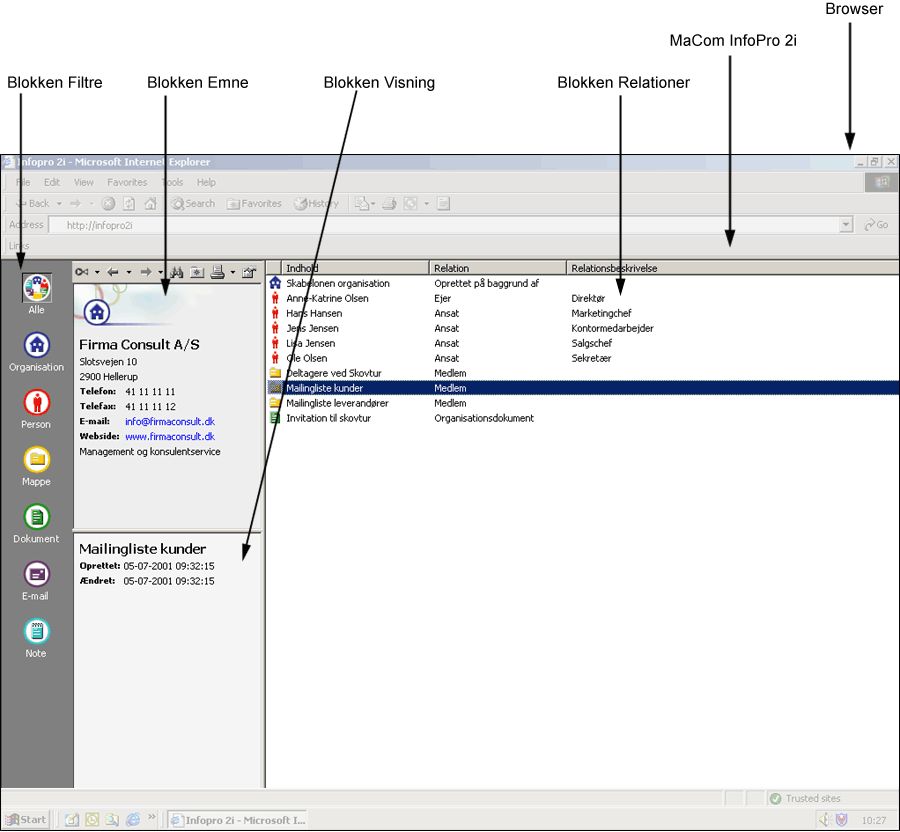Open the Favorites menu
Image resolution: width=900 pixels, height=832 pixels.
pyautogui.click(x=127, y=182)
